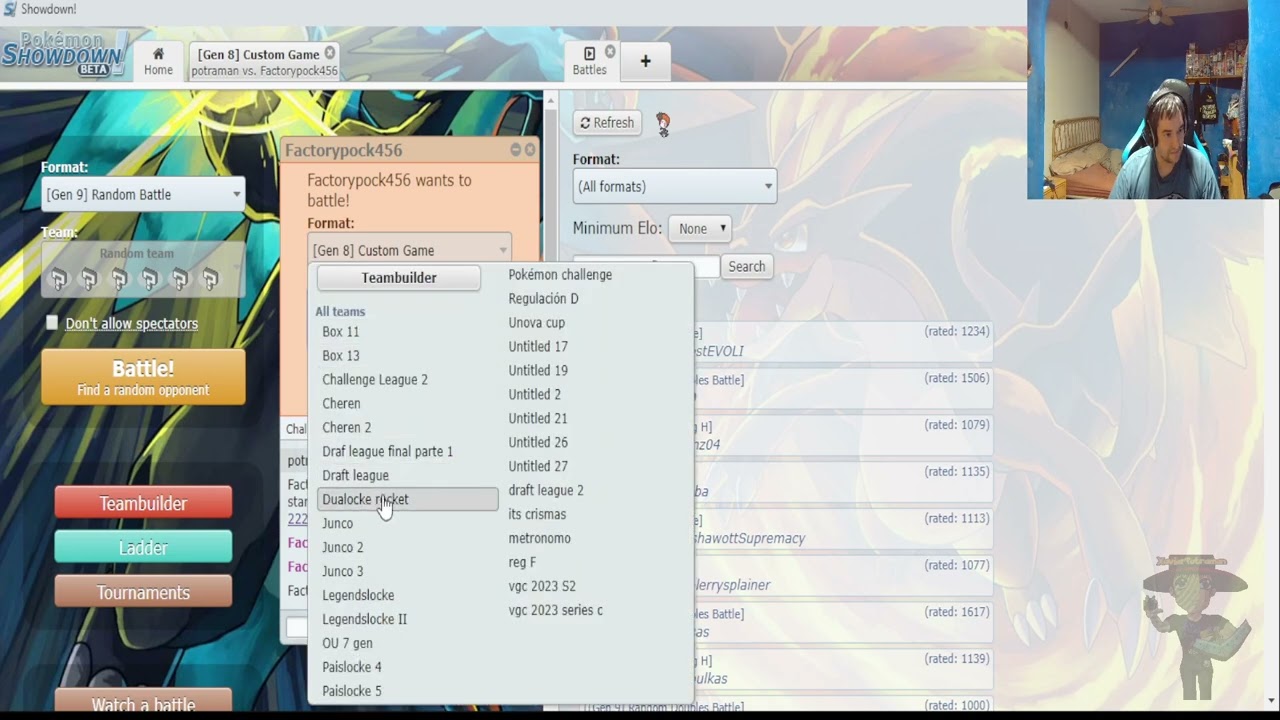Screen dimensions: 1280x720
Task: Select the vgc 2023 S2 team
Action: click(x=594, y=587)
